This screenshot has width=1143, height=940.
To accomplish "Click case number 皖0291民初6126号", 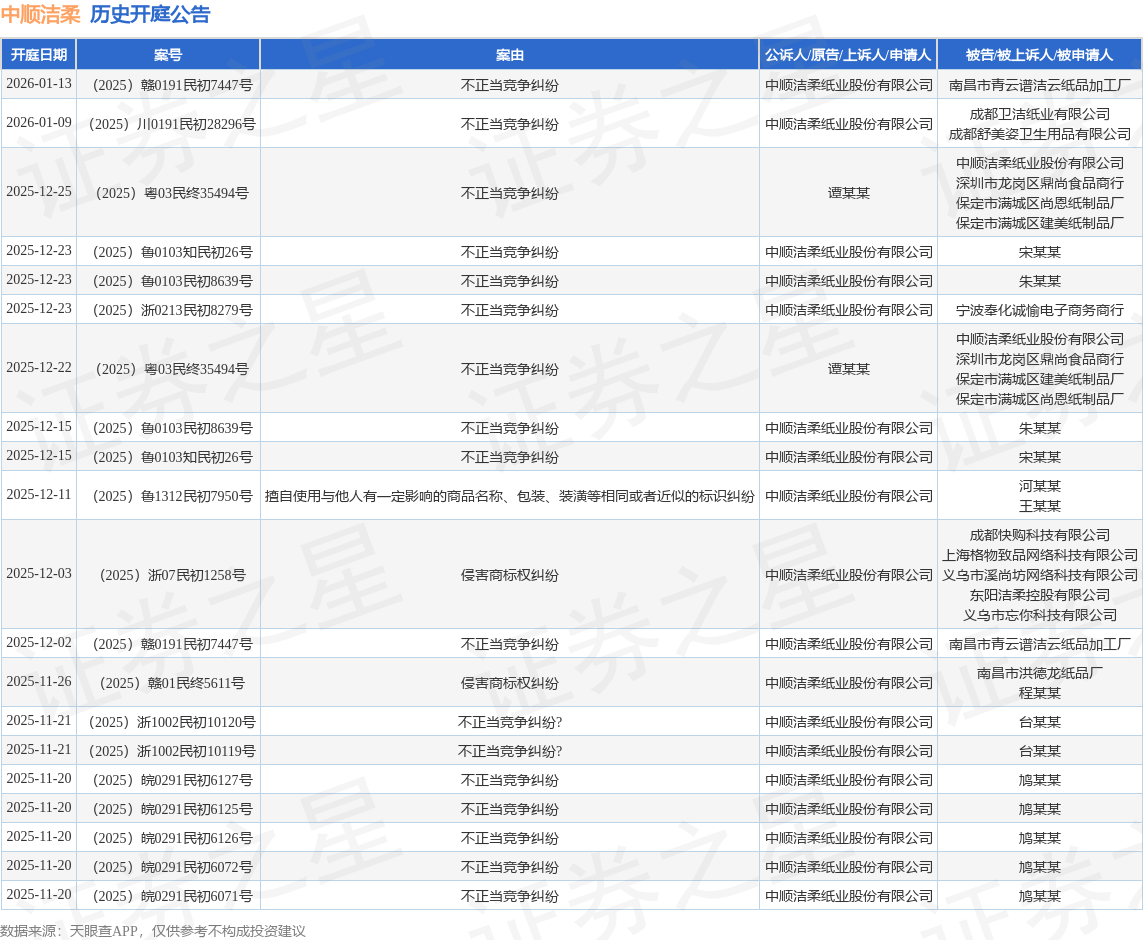I will click(x=172, y=839).
